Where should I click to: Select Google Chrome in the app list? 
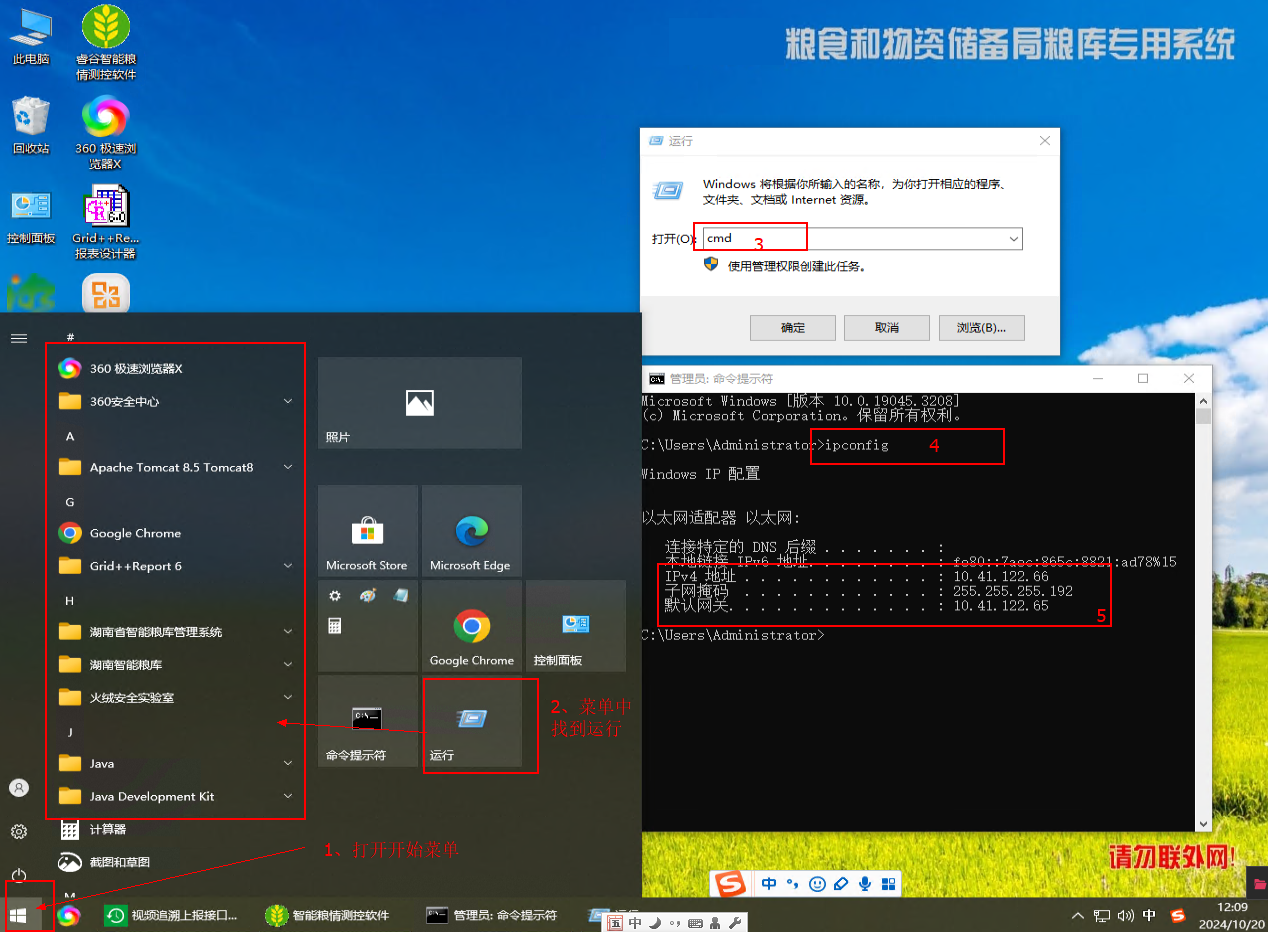(x=135, y=533)
